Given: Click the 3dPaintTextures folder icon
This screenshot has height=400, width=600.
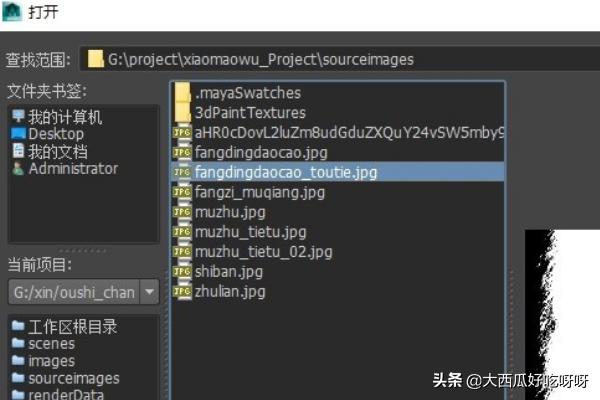Looking at the screenshot, I should (183, 113).
